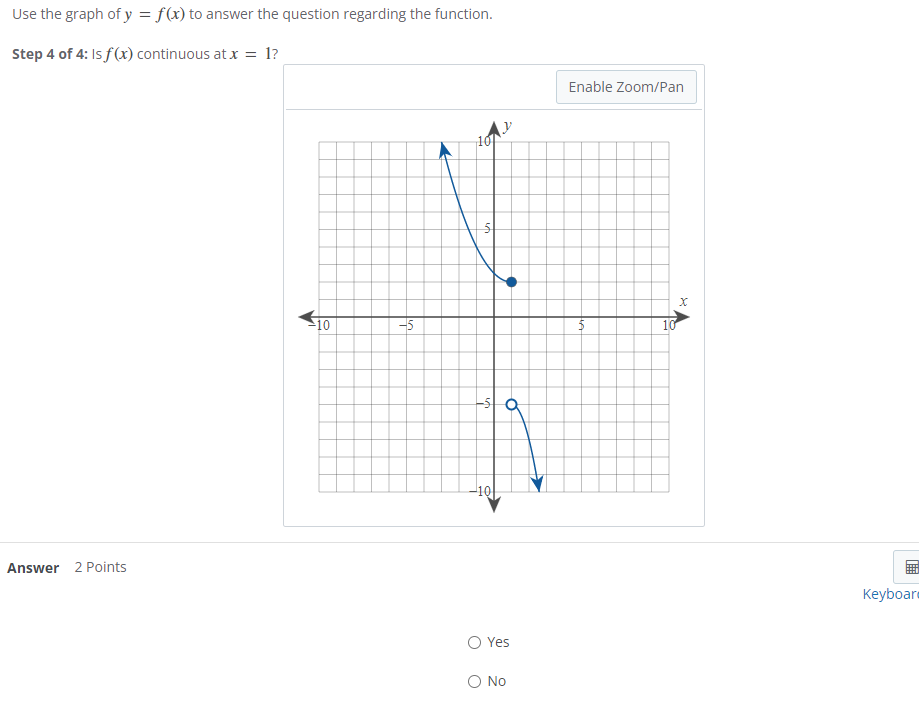Click the open circle at negative five
The image size is (919, 721).
[x=510, y=404]
